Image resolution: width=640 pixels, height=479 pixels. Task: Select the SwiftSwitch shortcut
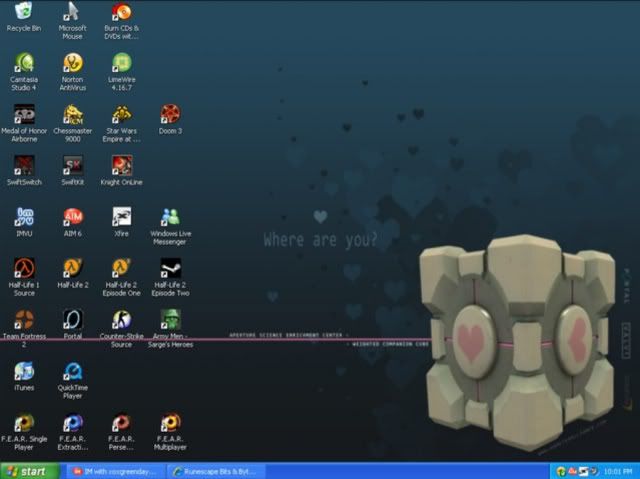coord(24,165)
